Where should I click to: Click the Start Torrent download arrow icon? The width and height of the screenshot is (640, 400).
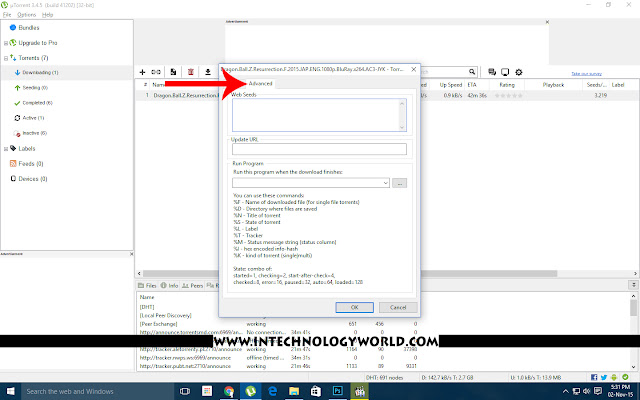coord(208,72)
